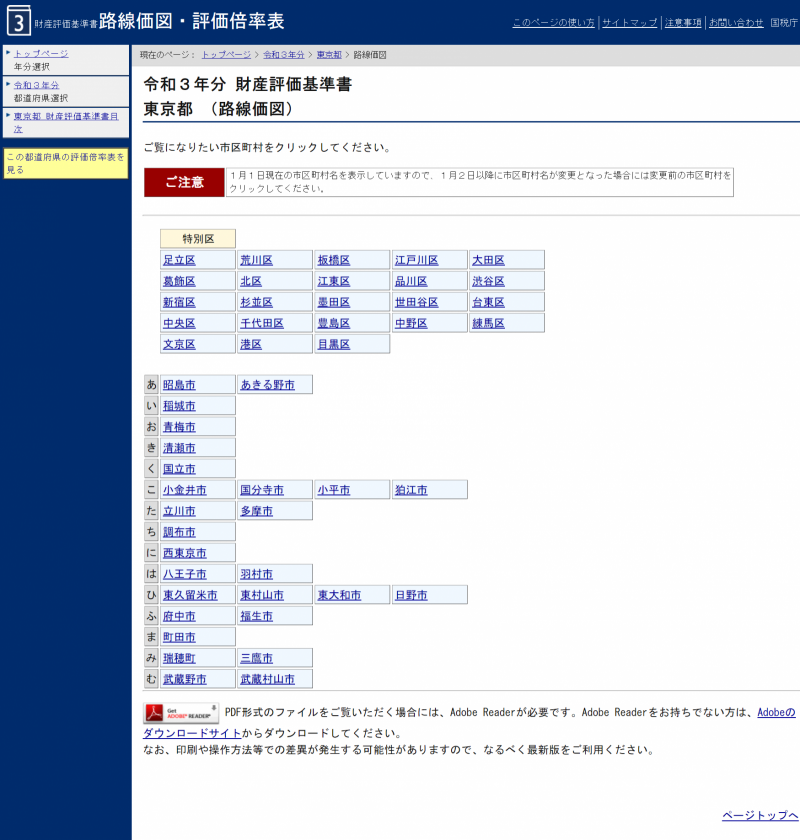Choose 渋谷区 in the ward table
Screen dimensions: 800x840
[488, 281]
